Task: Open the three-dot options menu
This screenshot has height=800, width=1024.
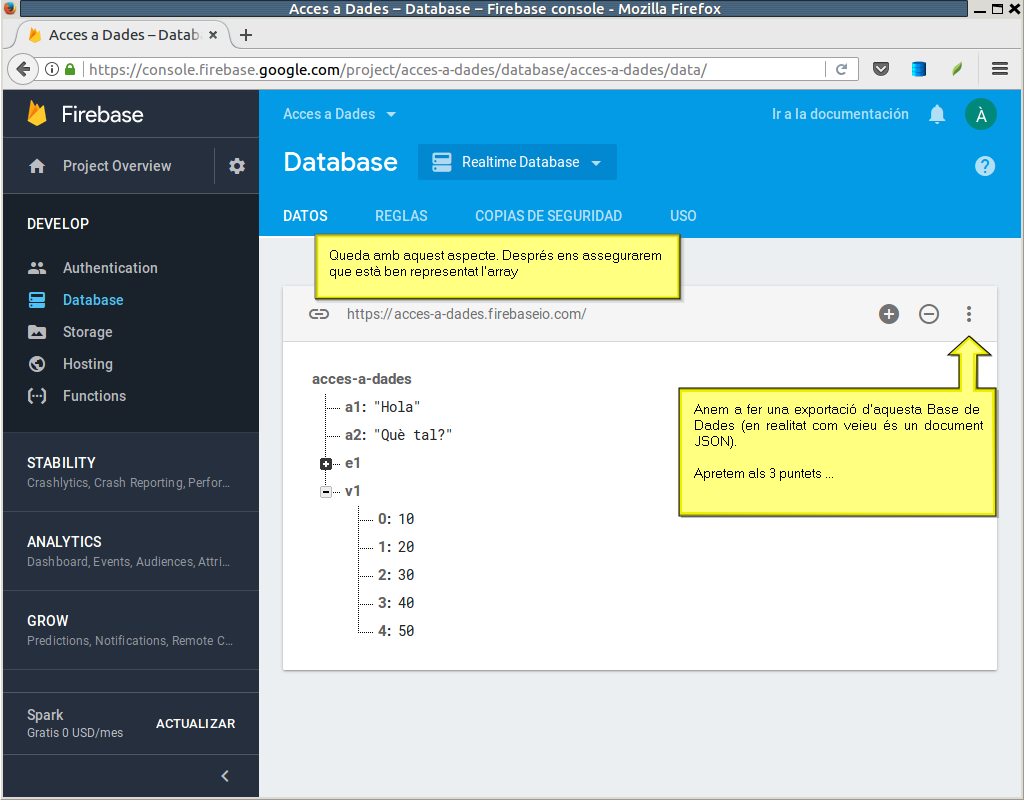Action: coord(969,314)
